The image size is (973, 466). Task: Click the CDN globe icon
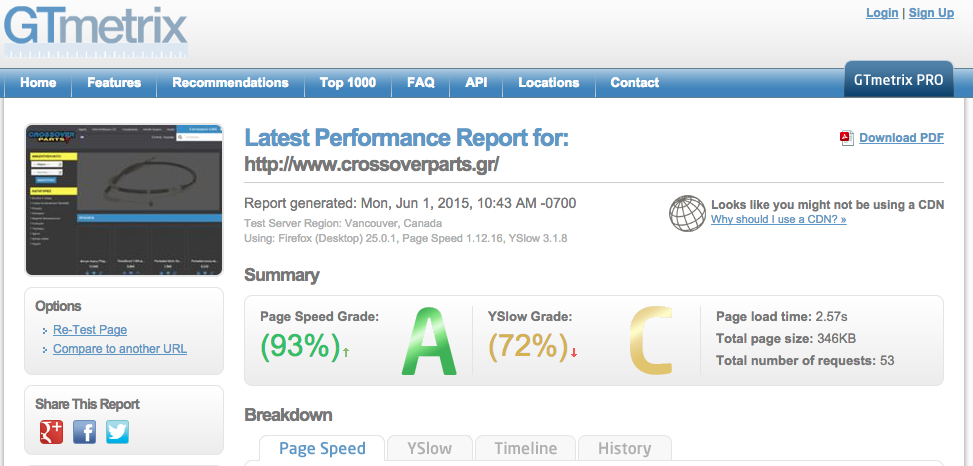coord(687,213)
